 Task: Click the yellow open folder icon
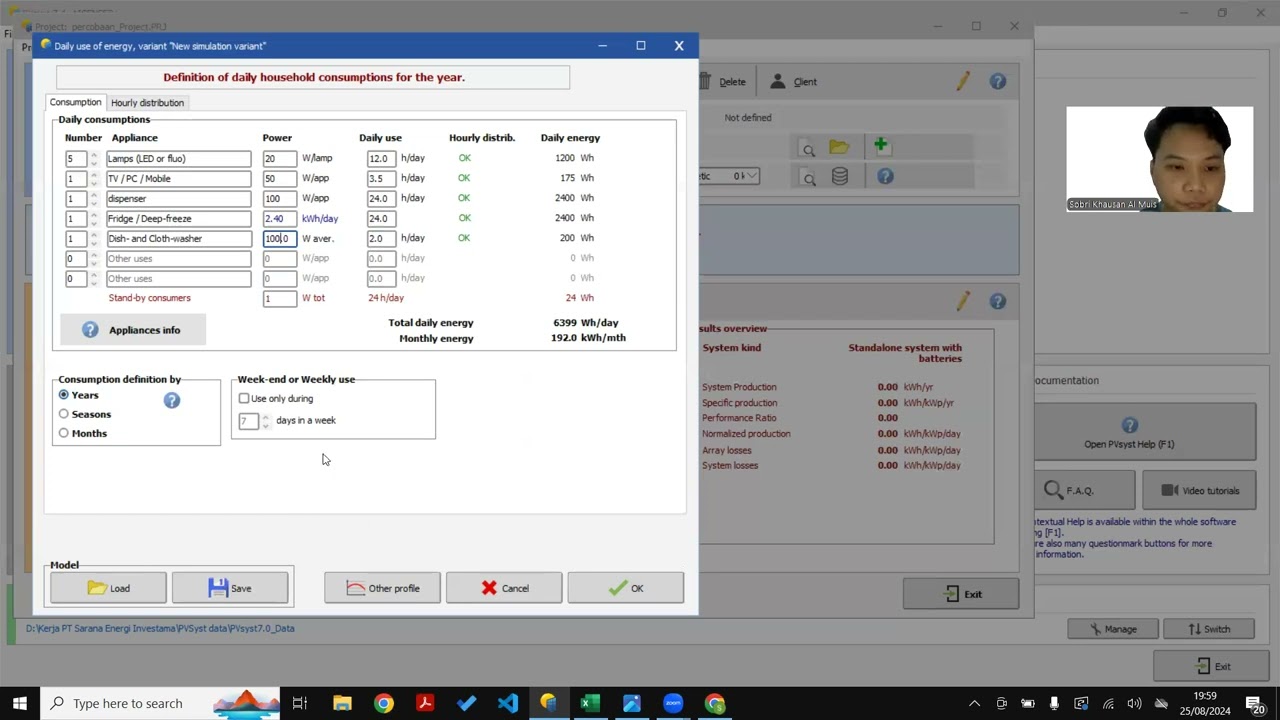pyautogui.click(x=839, y=148)
